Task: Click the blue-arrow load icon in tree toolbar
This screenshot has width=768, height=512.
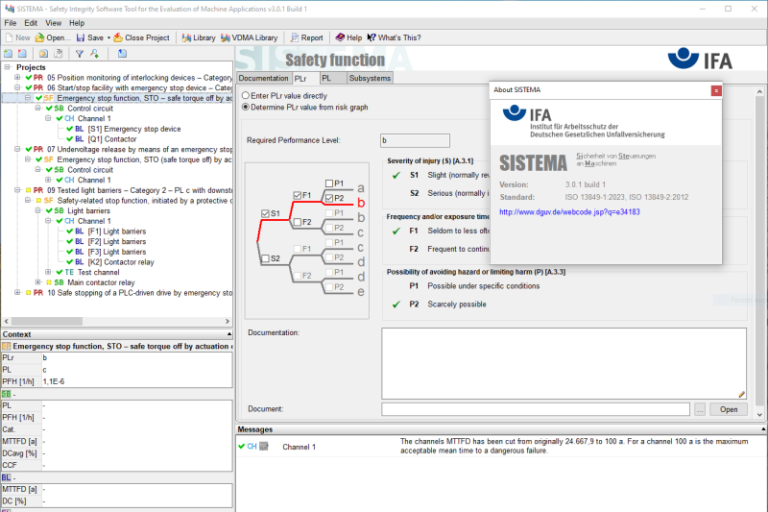Action: click(x=122, y=54)
